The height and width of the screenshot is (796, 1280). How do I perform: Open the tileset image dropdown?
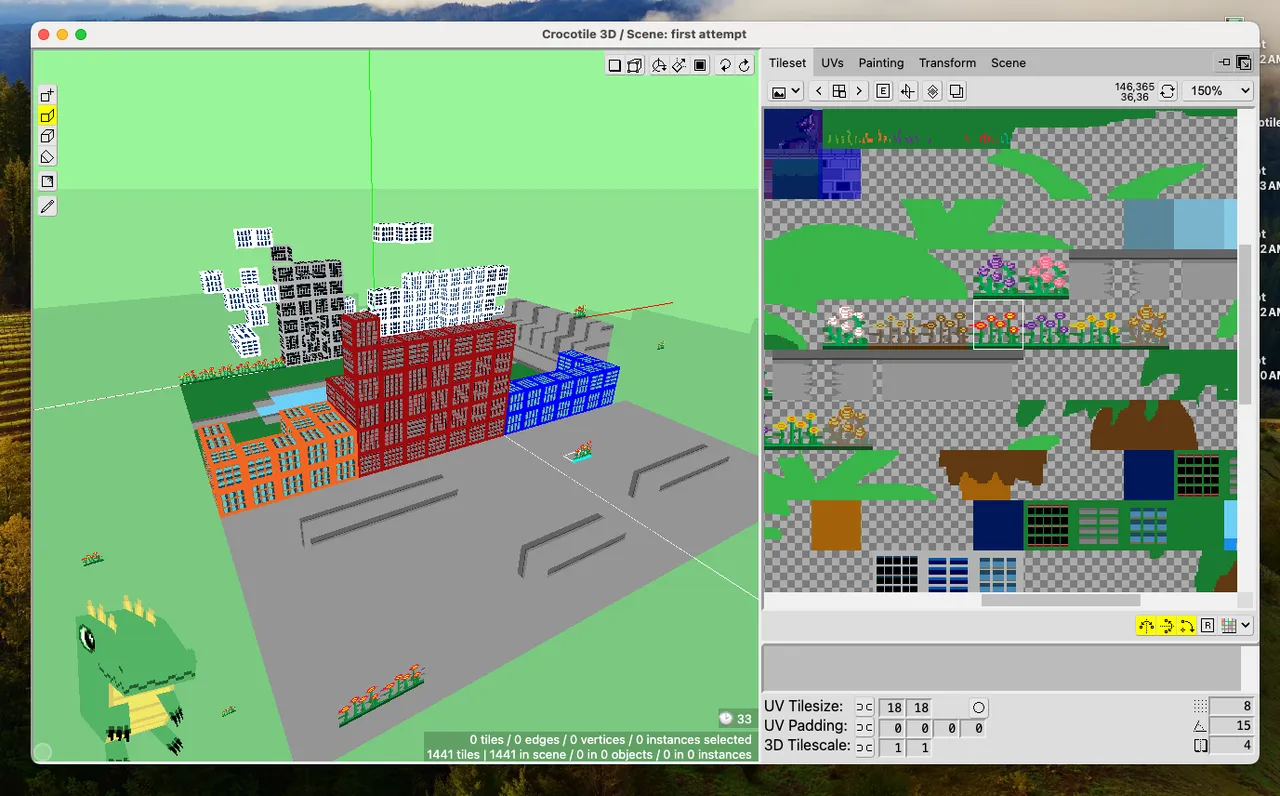tap(786, 91)
